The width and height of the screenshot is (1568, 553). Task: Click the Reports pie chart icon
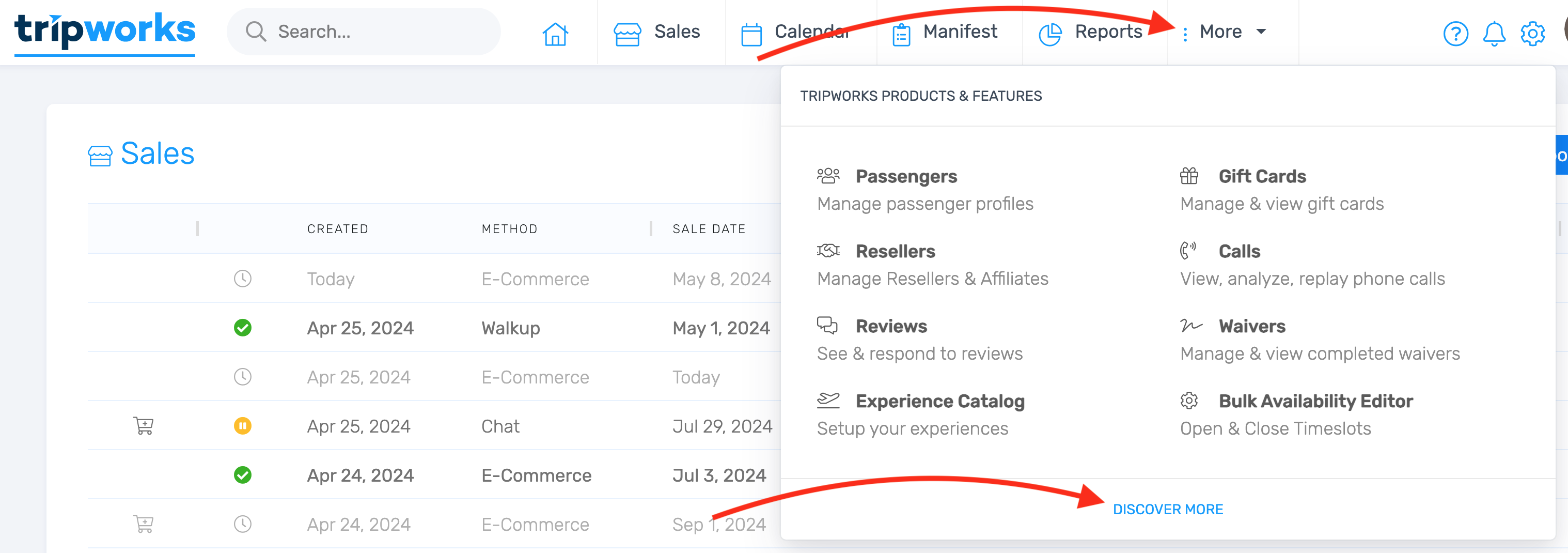(x=1050, y=34)
